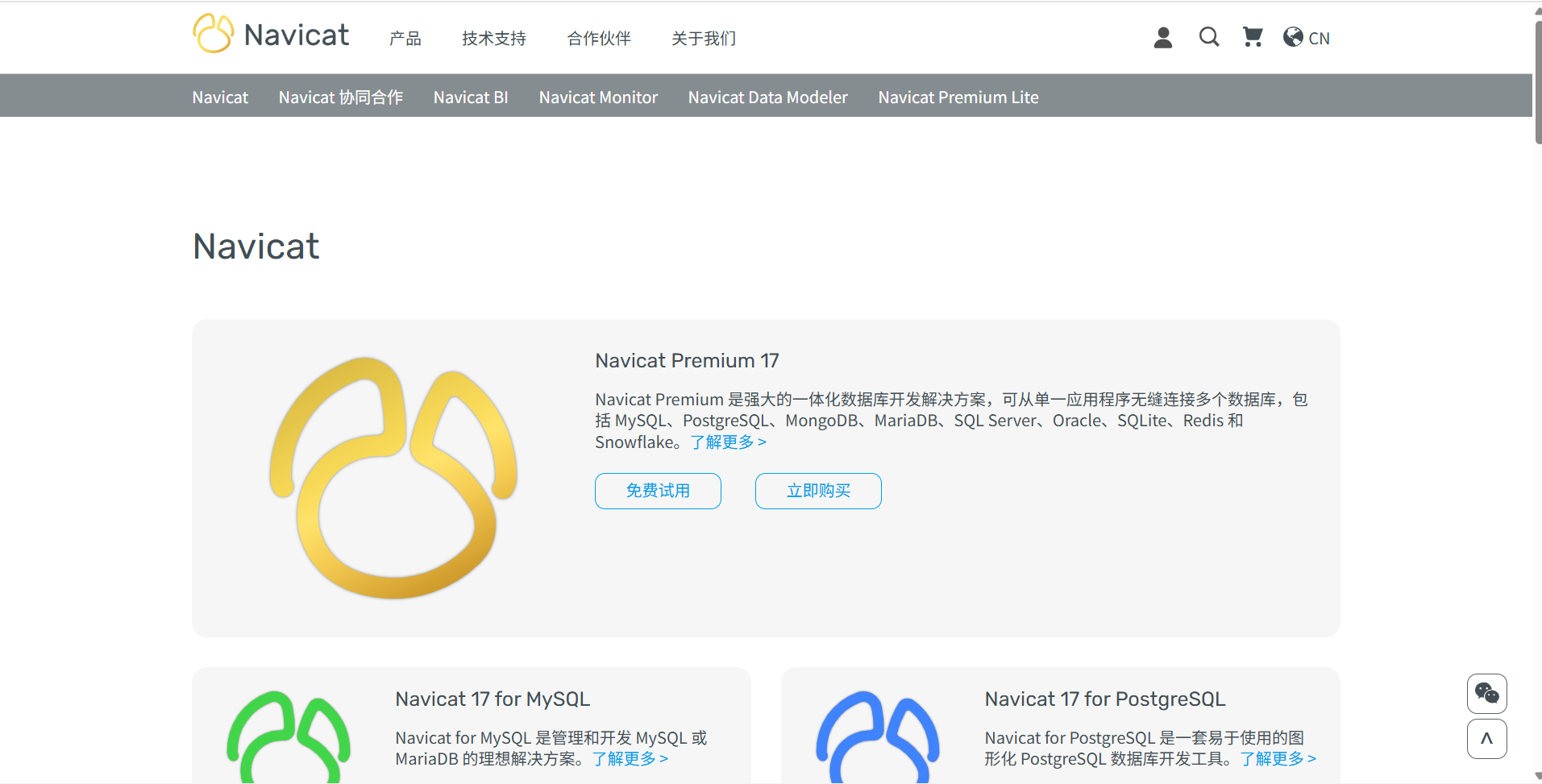Click the back-to-top arrow button
Viewport: 1542px width, 784px height.
pyautogui.click(x=1486, y=739)
